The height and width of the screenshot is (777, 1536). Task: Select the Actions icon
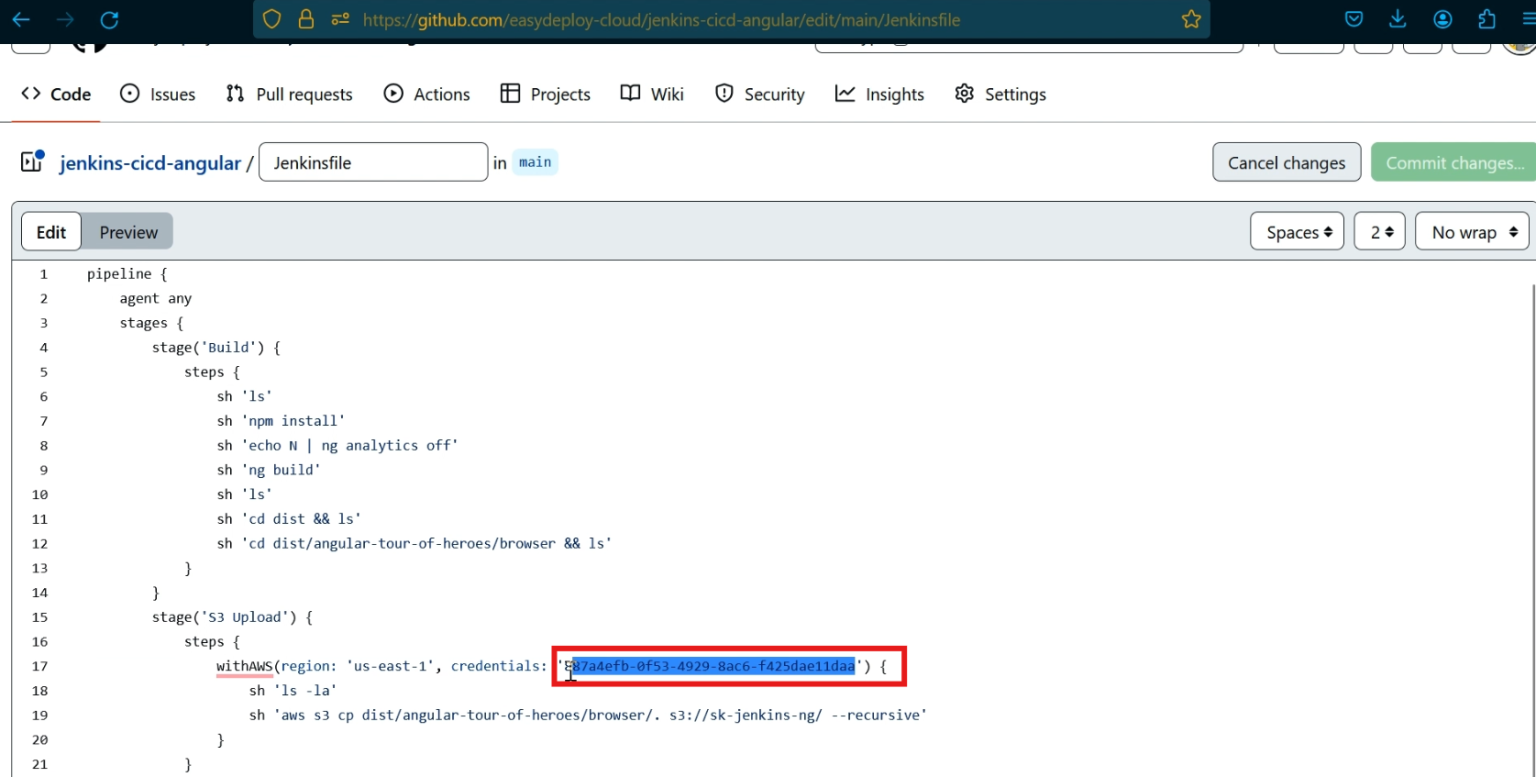[x=392, y=93]
